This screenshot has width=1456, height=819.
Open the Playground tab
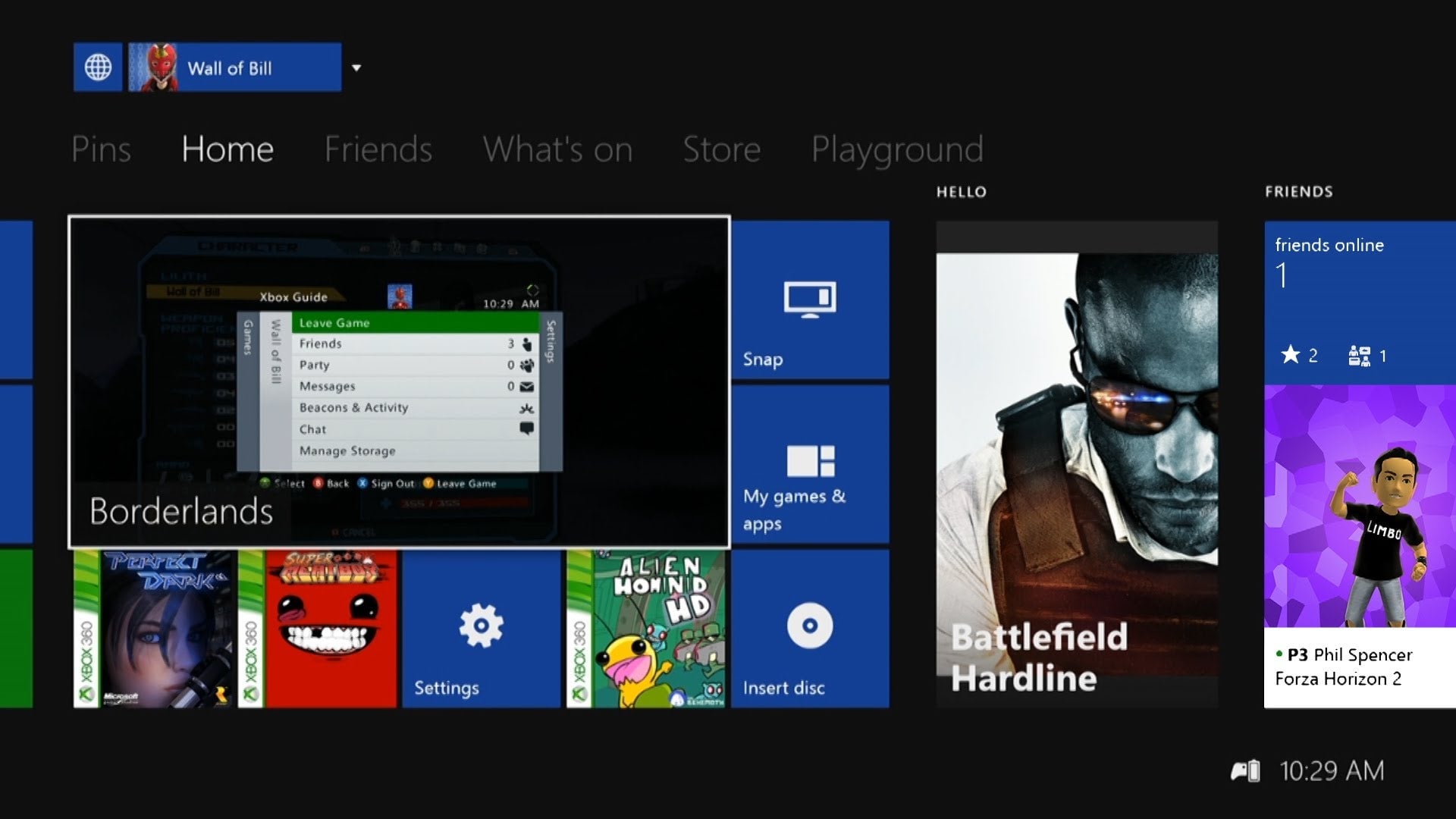tap(896, 149)
